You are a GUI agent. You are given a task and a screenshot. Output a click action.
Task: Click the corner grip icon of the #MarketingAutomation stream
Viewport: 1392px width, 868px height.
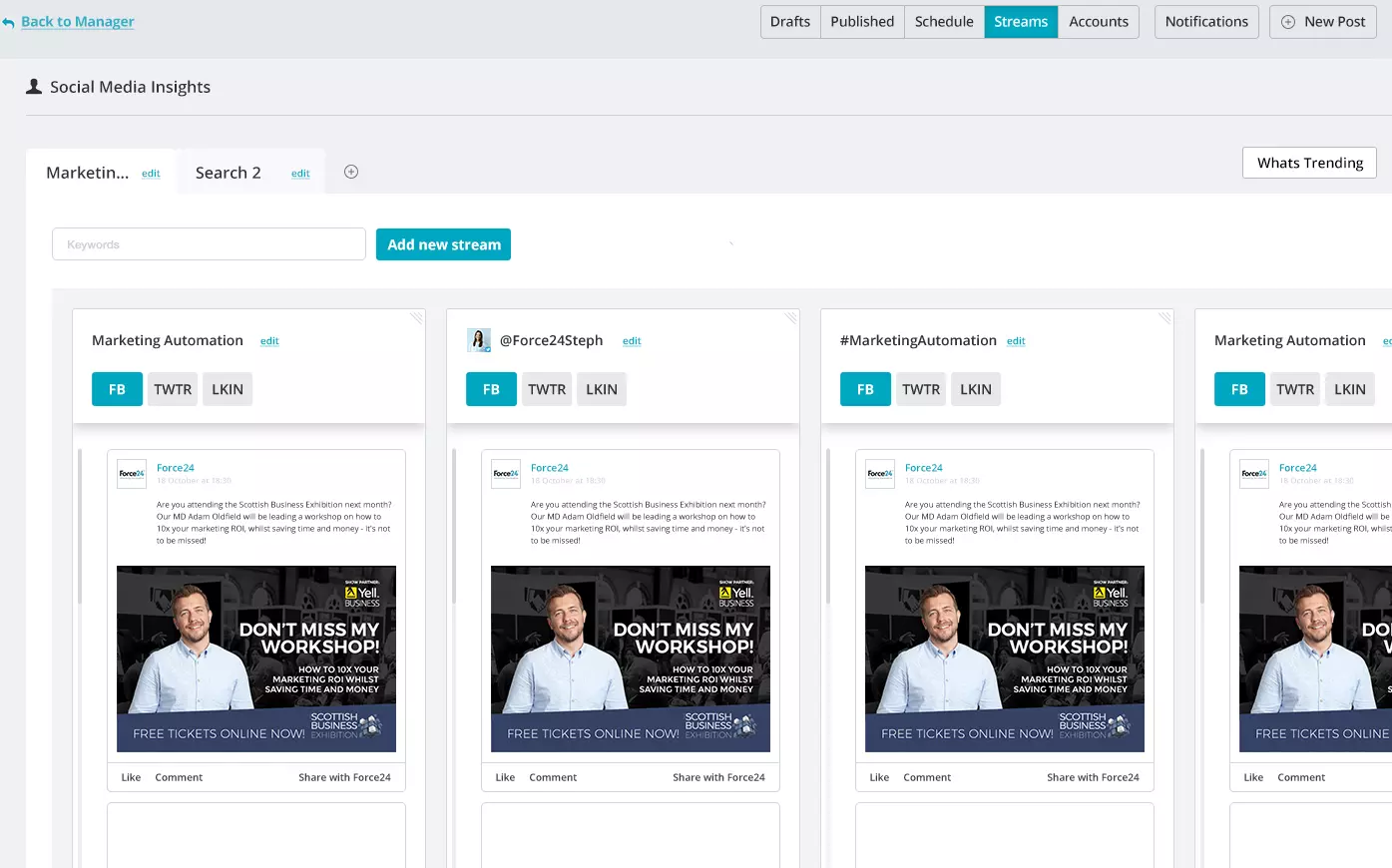1164,318
